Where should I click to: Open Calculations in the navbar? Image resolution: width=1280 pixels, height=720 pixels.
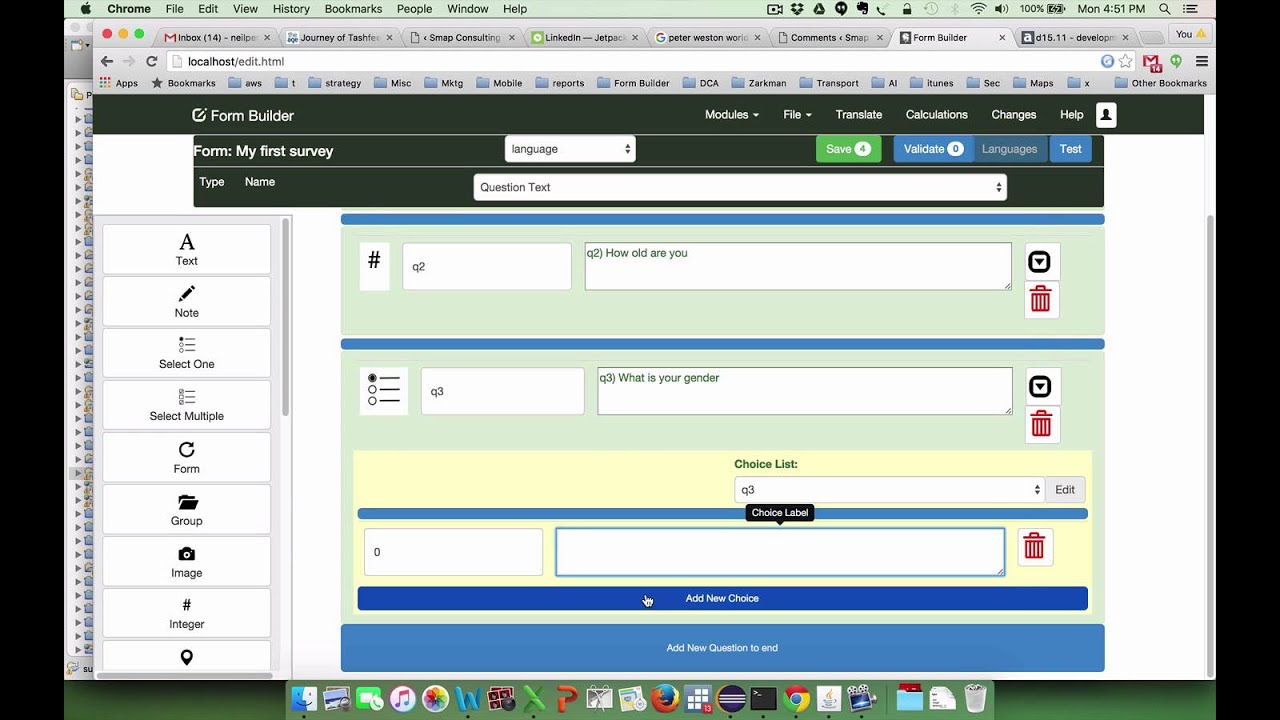pyautogui.click(x=937, y=115)
